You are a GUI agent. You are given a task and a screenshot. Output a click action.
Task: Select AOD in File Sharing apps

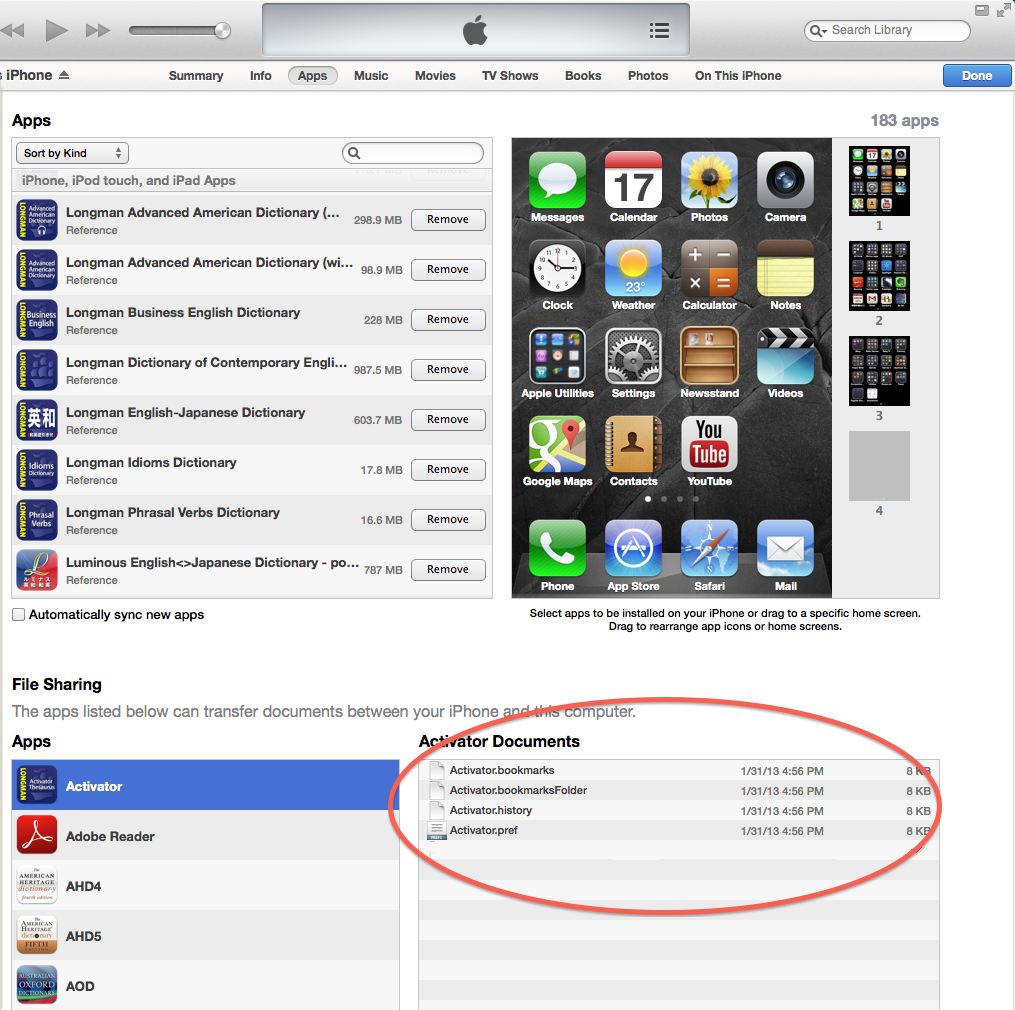[x=205, y=986]
